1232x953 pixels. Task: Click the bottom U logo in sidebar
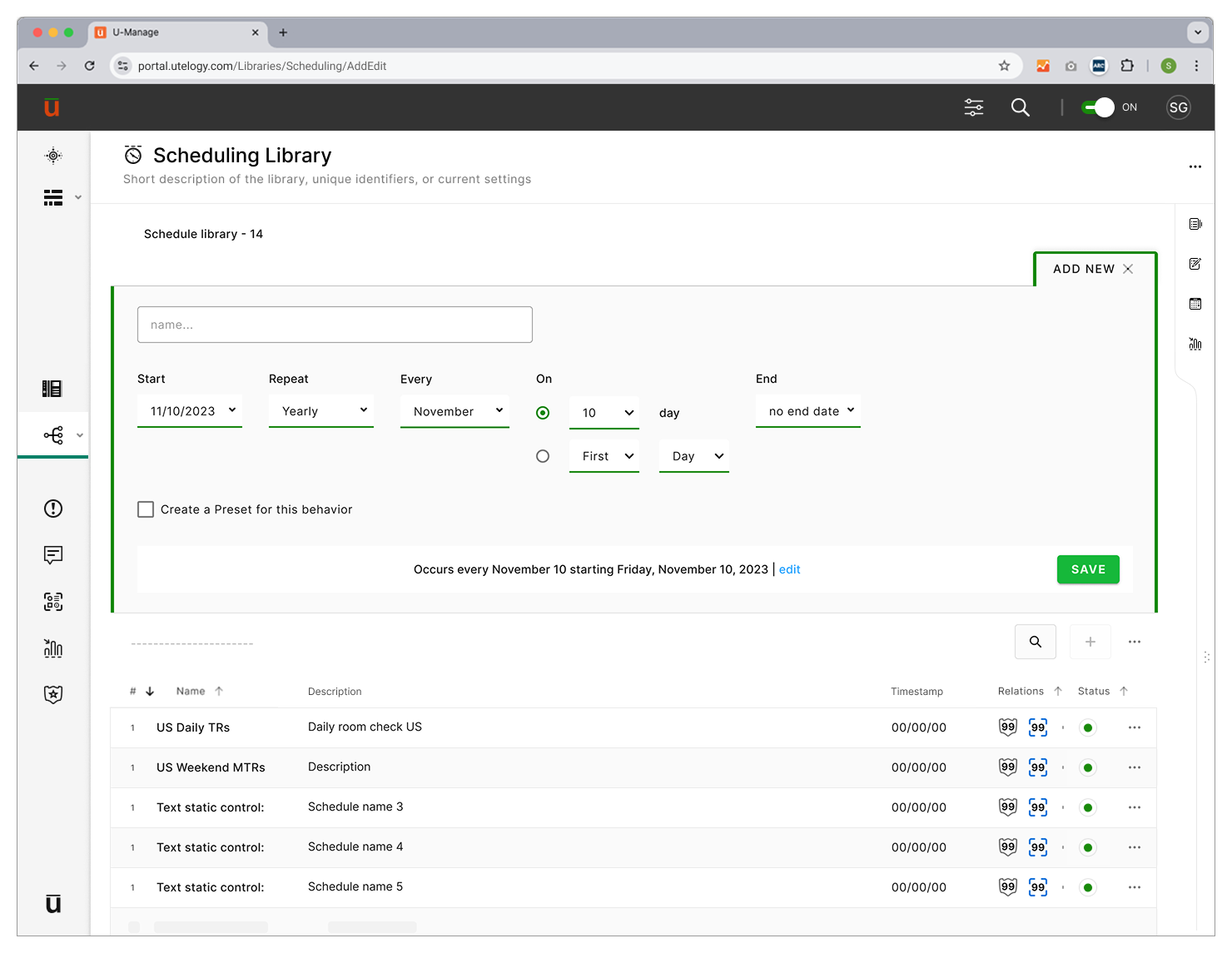tap(53, 903)
